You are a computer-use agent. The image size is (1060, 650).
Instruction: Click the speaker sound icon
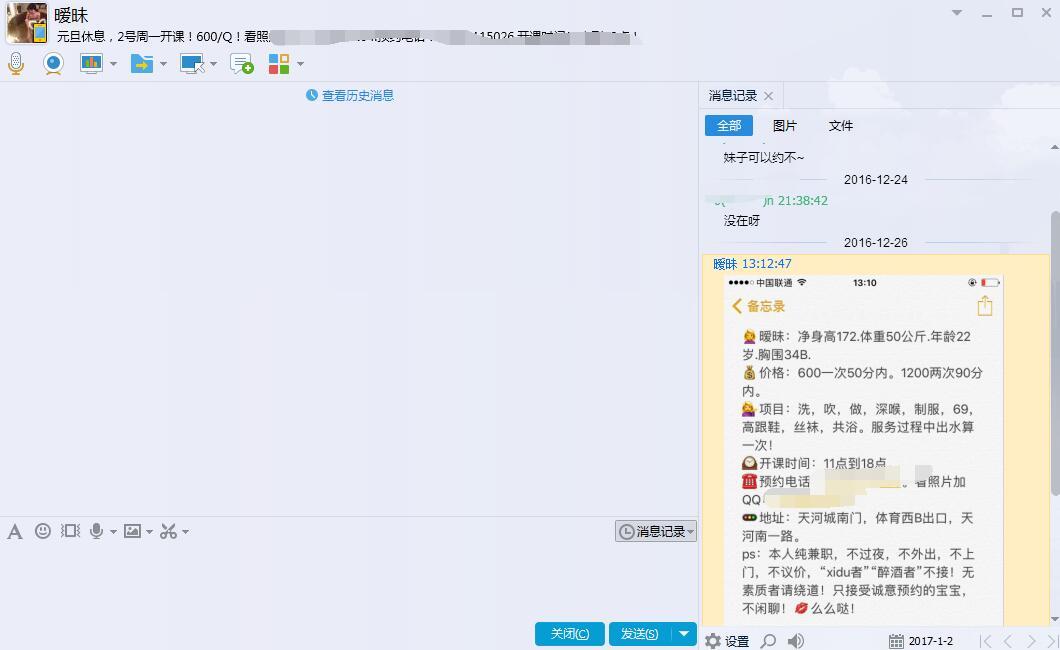pos(796,641)
